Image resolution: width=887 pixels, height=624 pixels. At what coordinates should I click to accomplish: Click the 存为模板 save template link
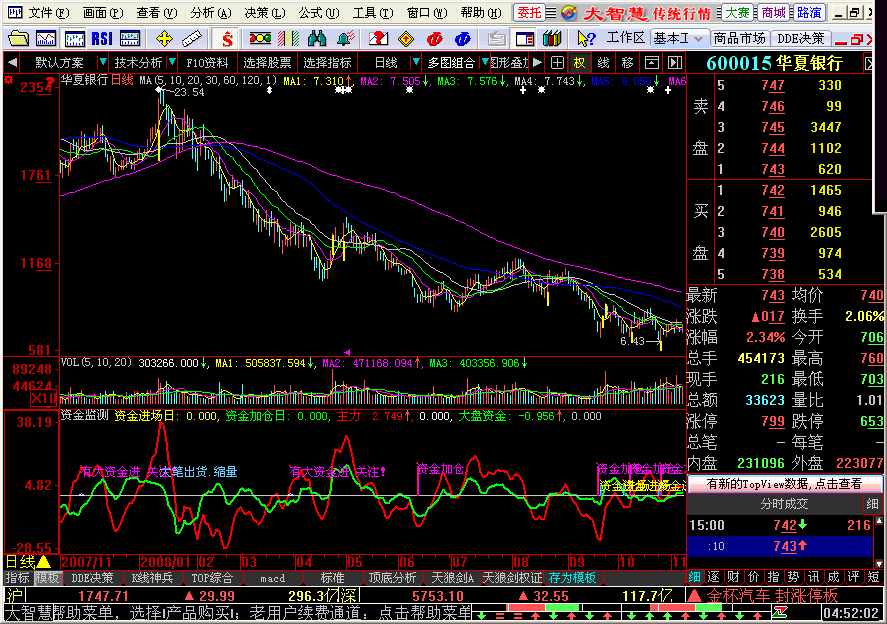pyautogui.click(x=572, y=578)
